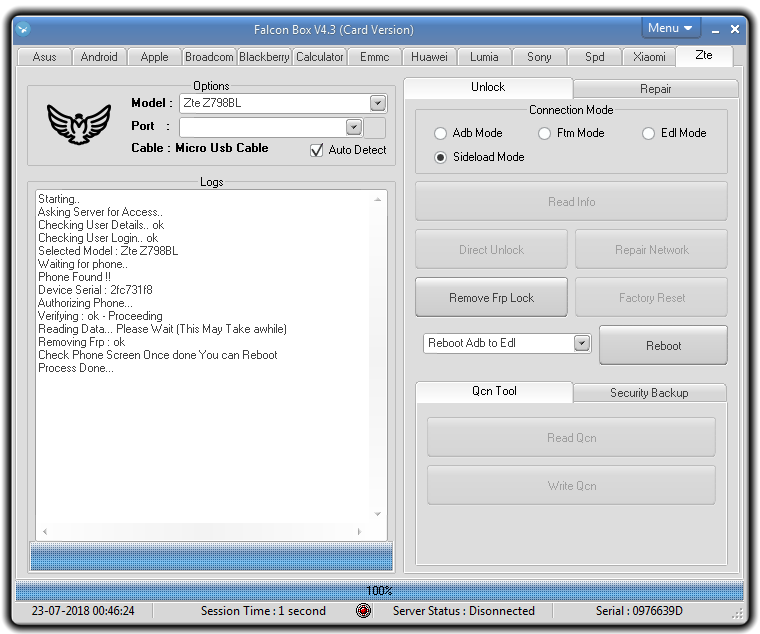Image resolution: width=760 pixels, height=634 pixels.
Task: Open the Repair sub-tab
Action: click(x=655, y=89)
